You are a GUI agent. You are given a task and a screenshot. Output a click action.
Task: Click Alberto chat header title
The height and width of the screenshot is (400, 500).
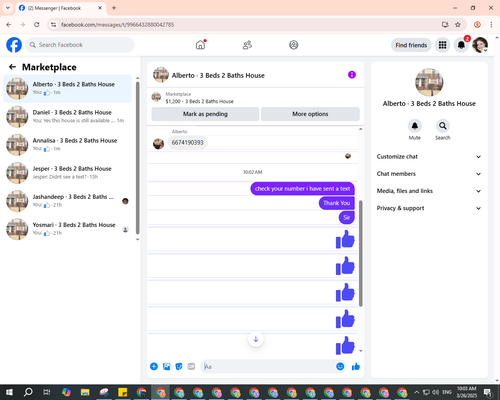coord(218,75)
